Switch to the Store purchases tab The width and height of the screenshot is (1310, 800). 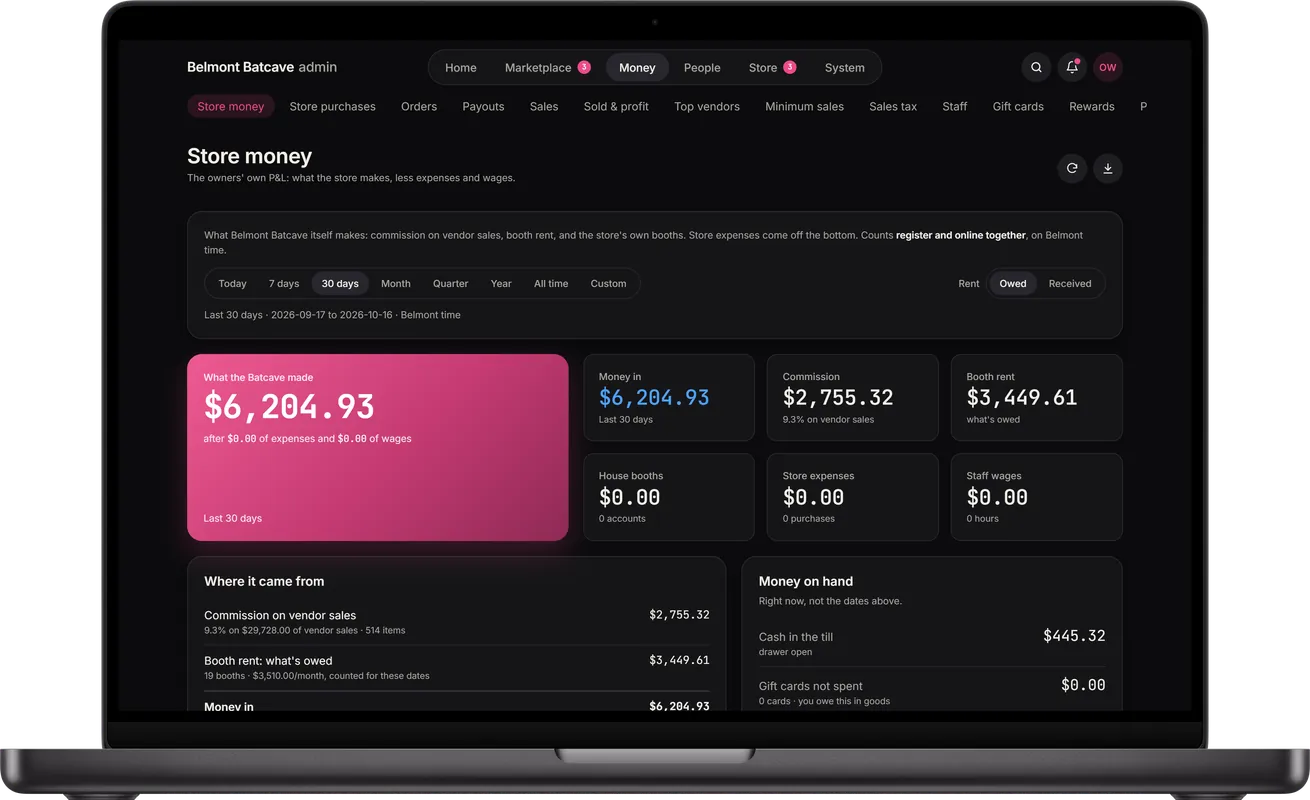[x=333, y=106]
